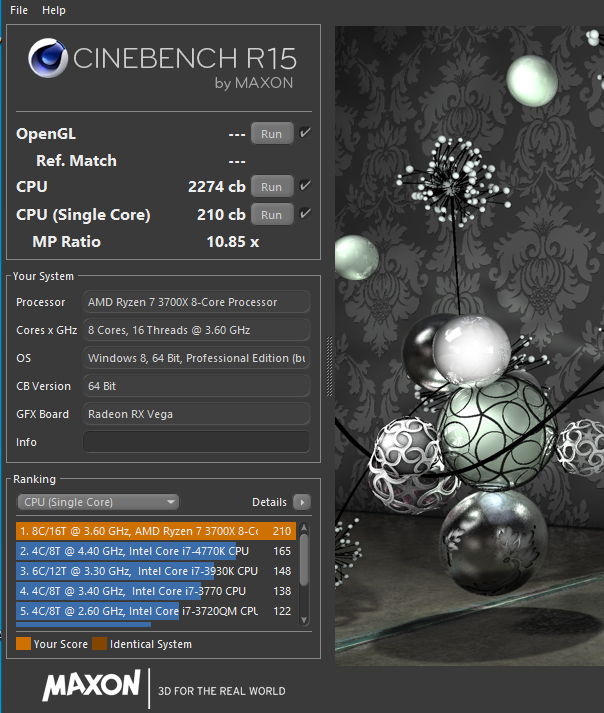Viewport: 604px width, 713px height.
Task: Run the OpenGL benchmark
Action: click(x=272, y=134)
